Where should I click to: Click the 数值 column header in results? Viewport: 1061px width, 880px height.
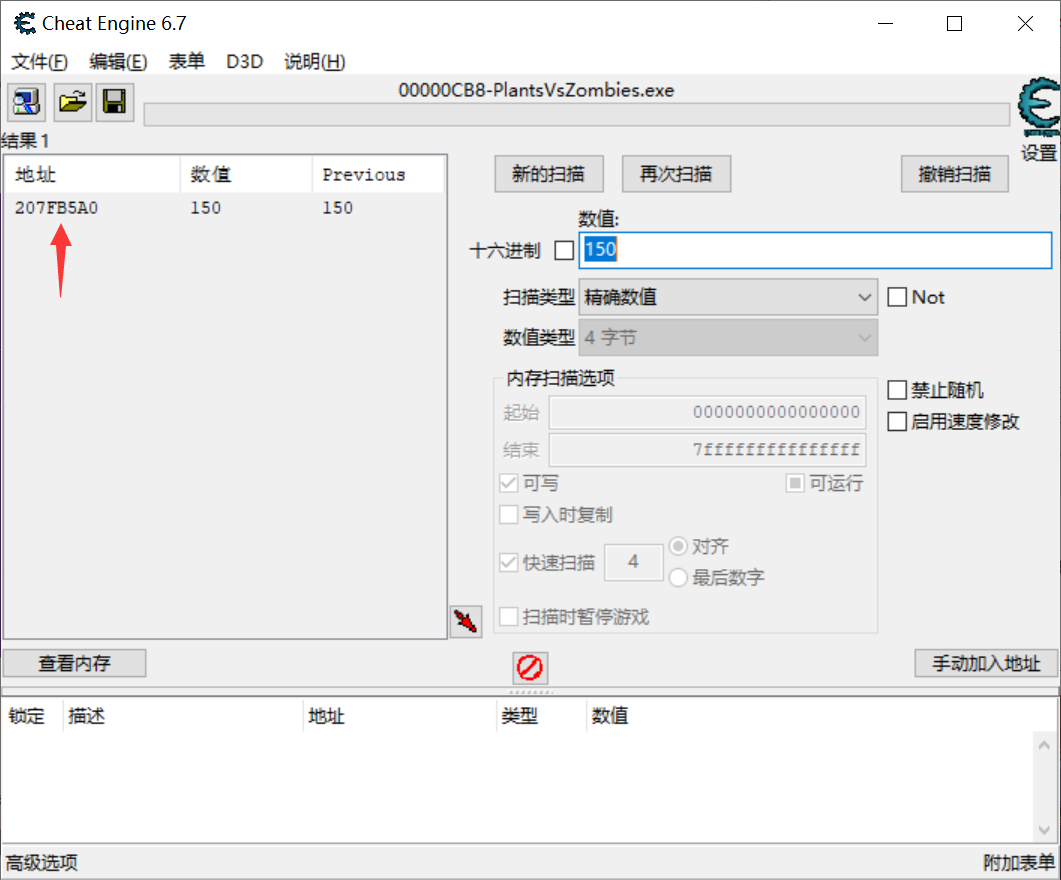click(x=246, y=175)
